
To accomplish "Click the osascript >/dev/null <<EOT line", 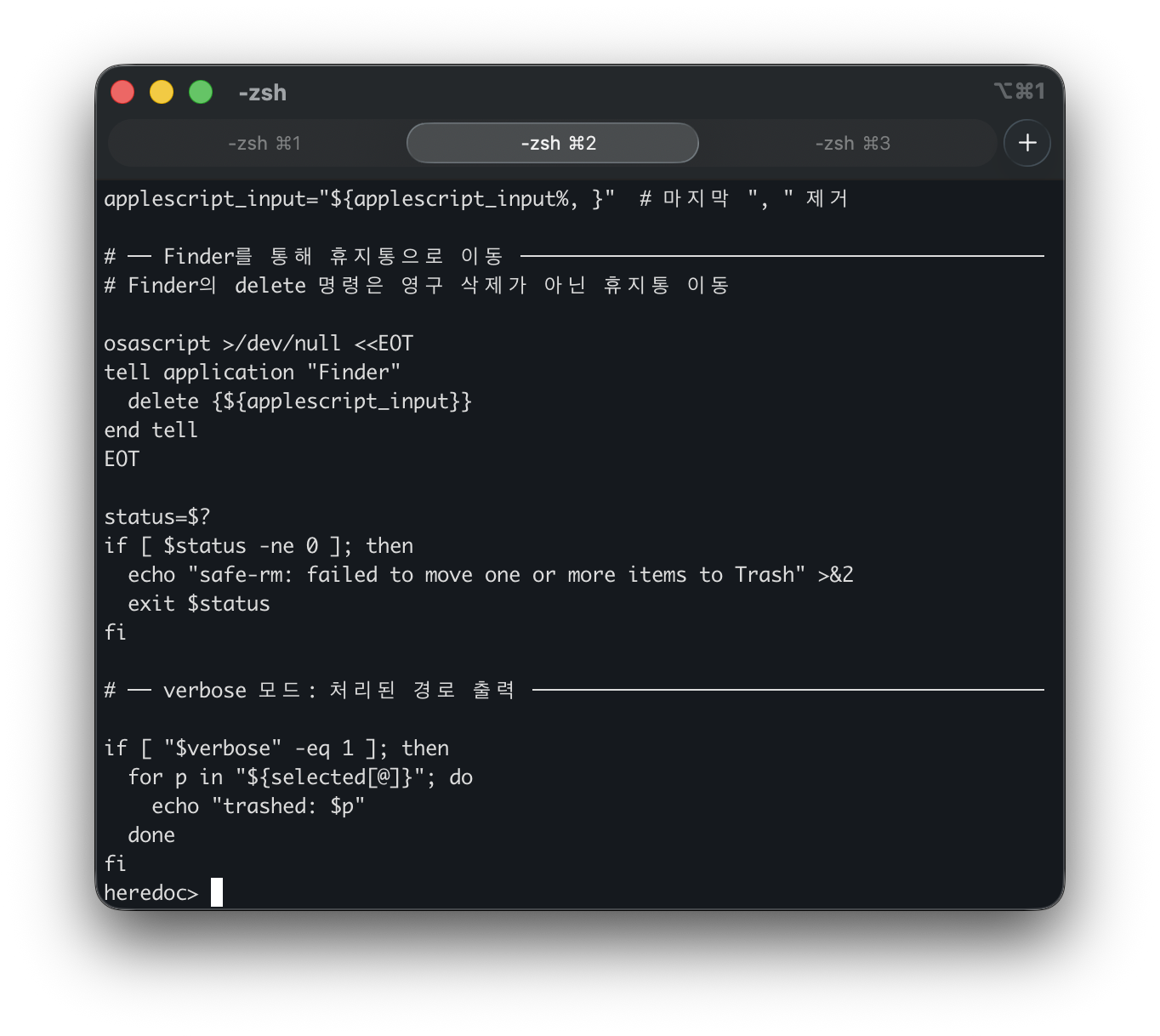I will pyautogui.click(x=259, y=344).
